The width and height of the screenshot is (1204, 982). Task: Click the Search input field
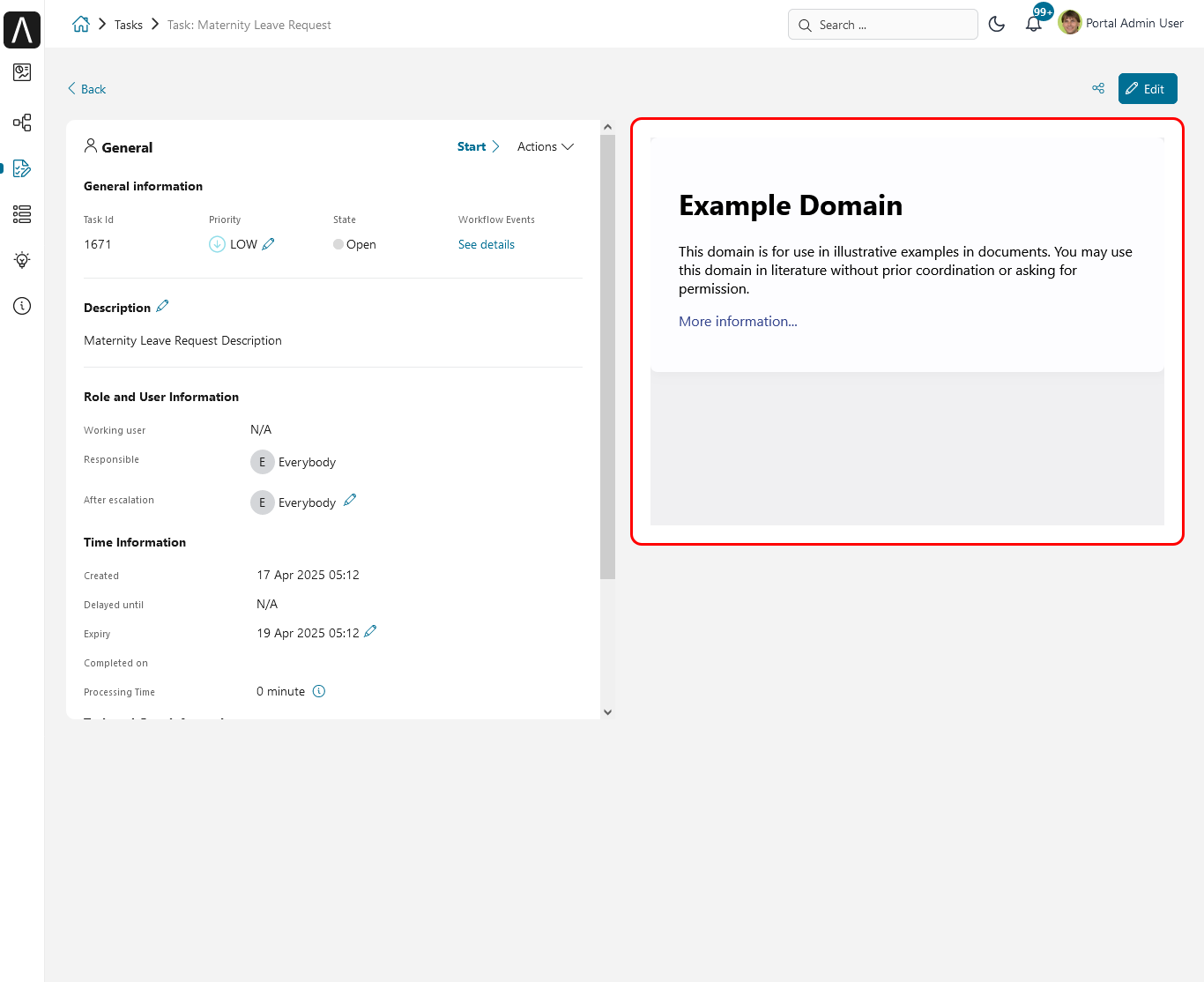[882, 25]
